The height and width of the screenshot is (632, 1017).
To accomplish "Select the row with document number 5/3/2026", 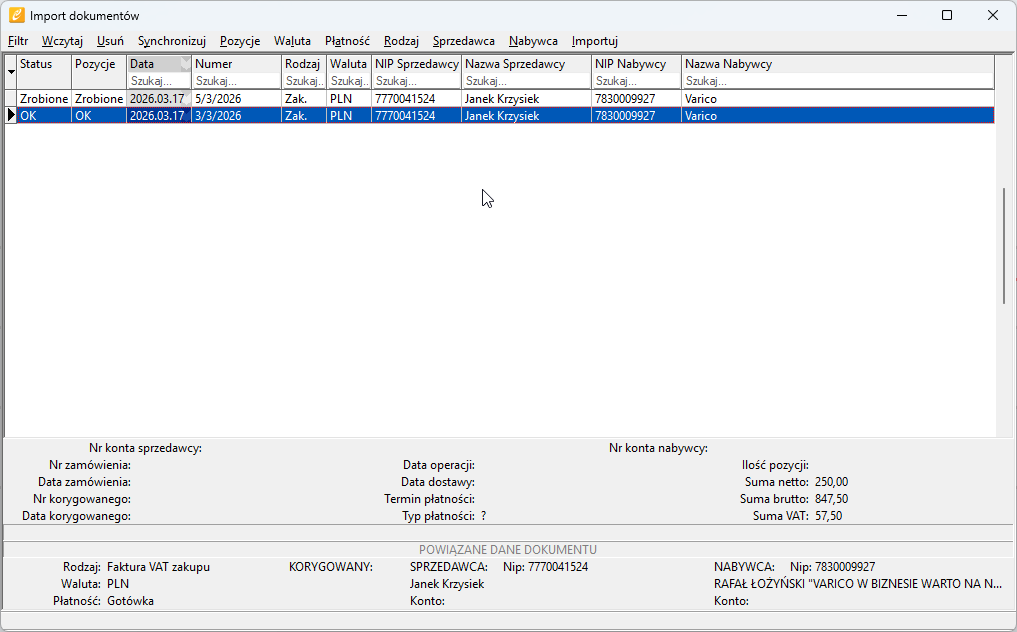I will coord(236,99).
